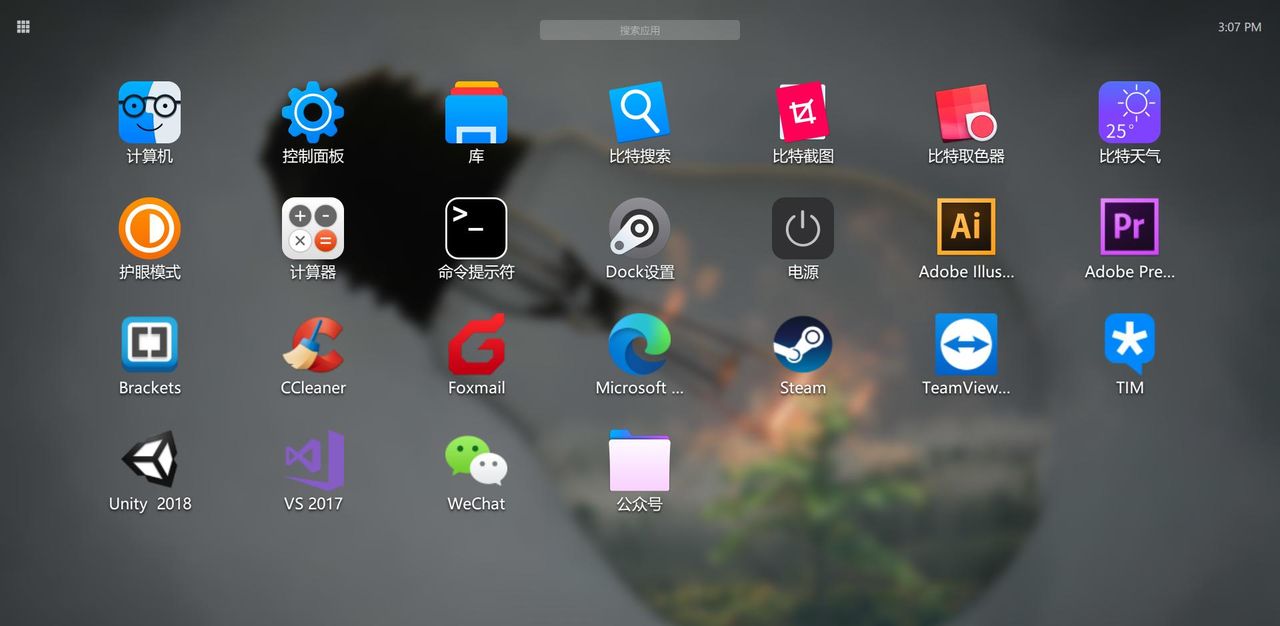This screenshot has height=626, width=1280.
Task: Open the WeChat icon
Action: click(x=476, y=460)
